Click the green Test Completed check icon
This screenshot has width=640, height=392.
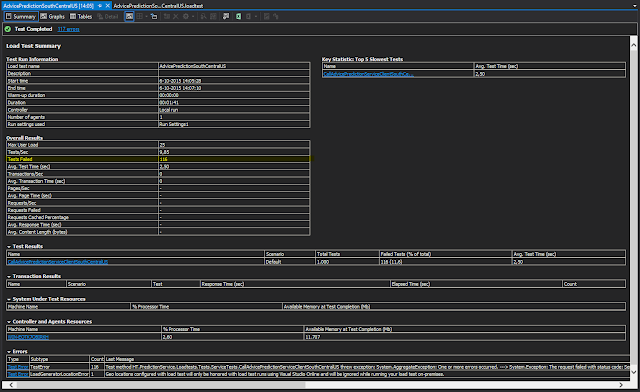[8, 29]
